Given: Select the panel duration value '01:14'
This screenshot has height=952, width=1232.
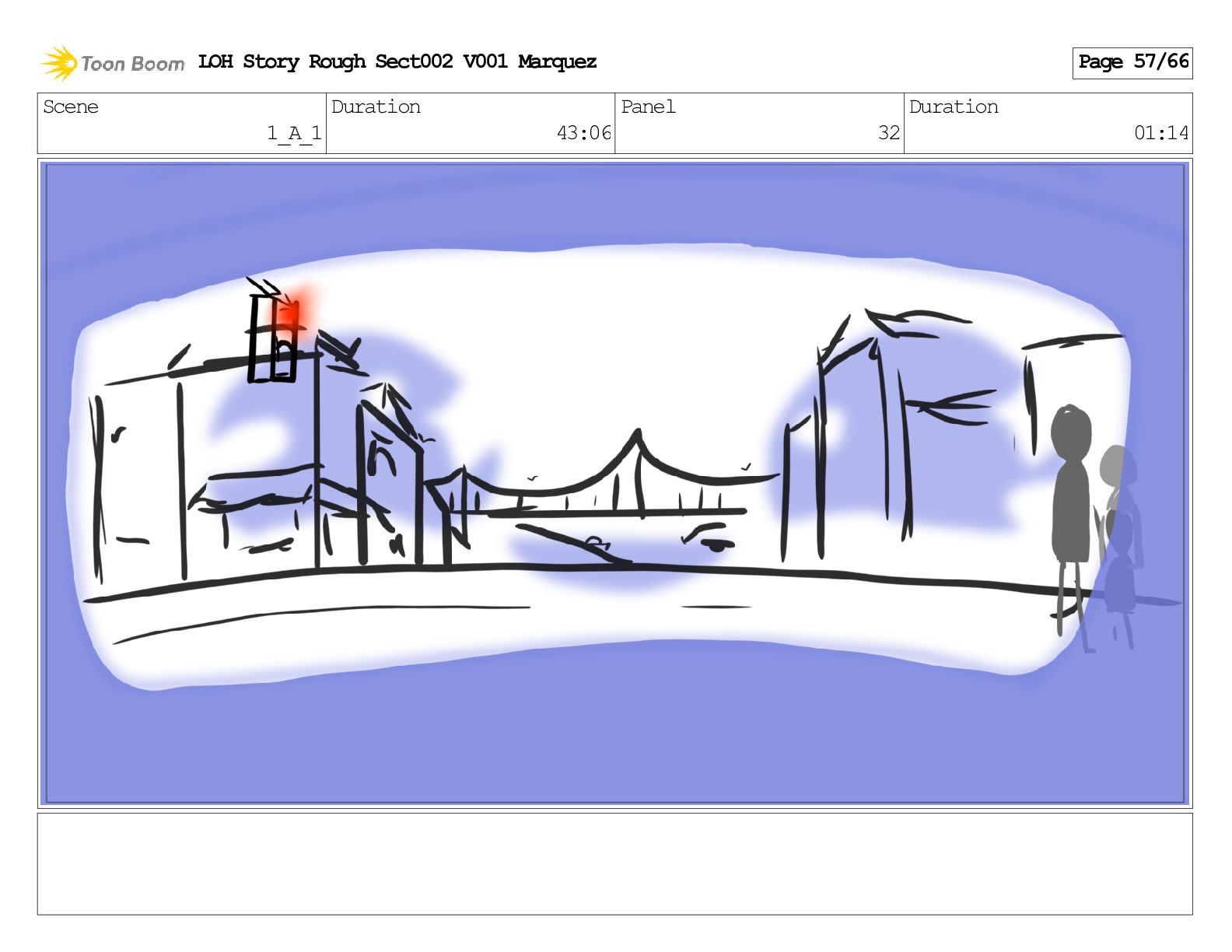Looking at the screenshot, I should click(x=1161, y=133).
